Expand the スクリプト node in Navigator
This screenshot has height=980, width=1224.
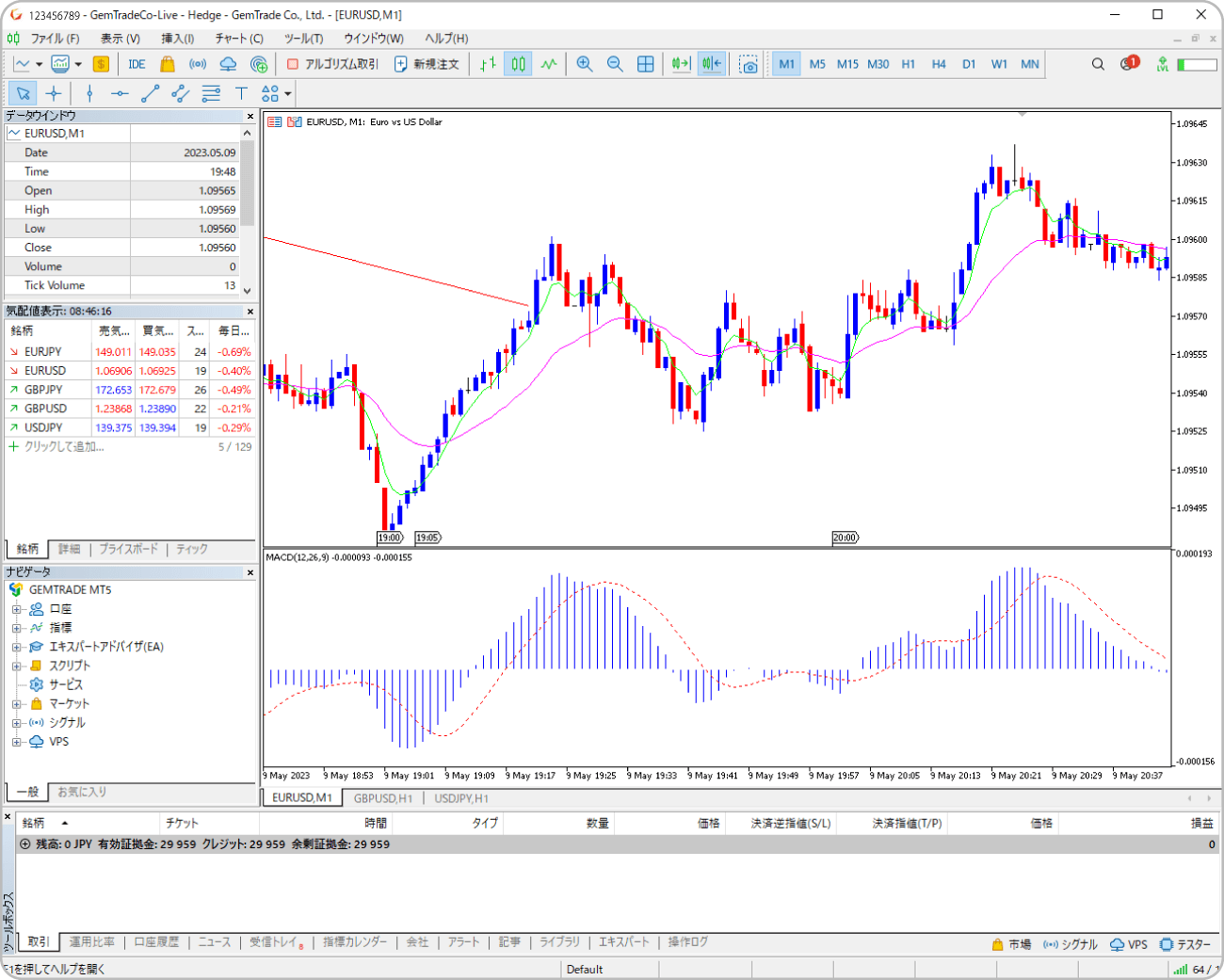[x=16, y=666]
